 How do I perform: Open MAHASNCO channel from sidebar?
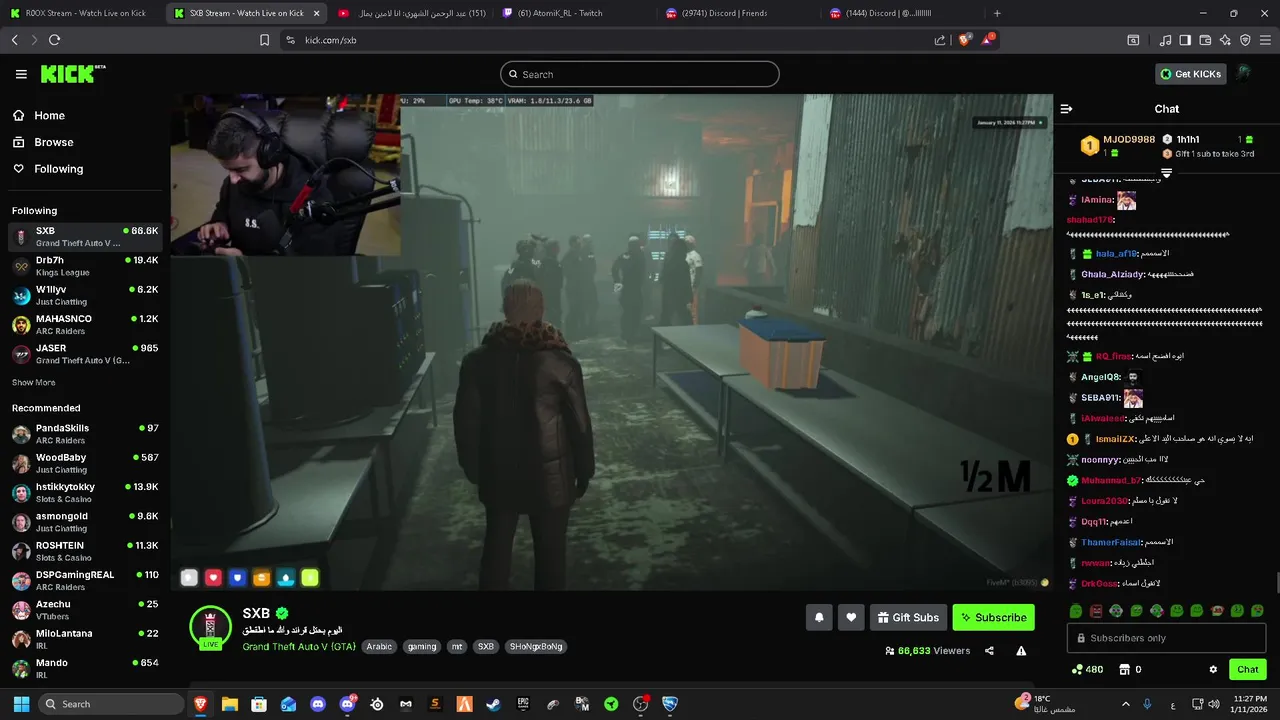(x=84, y=324)
